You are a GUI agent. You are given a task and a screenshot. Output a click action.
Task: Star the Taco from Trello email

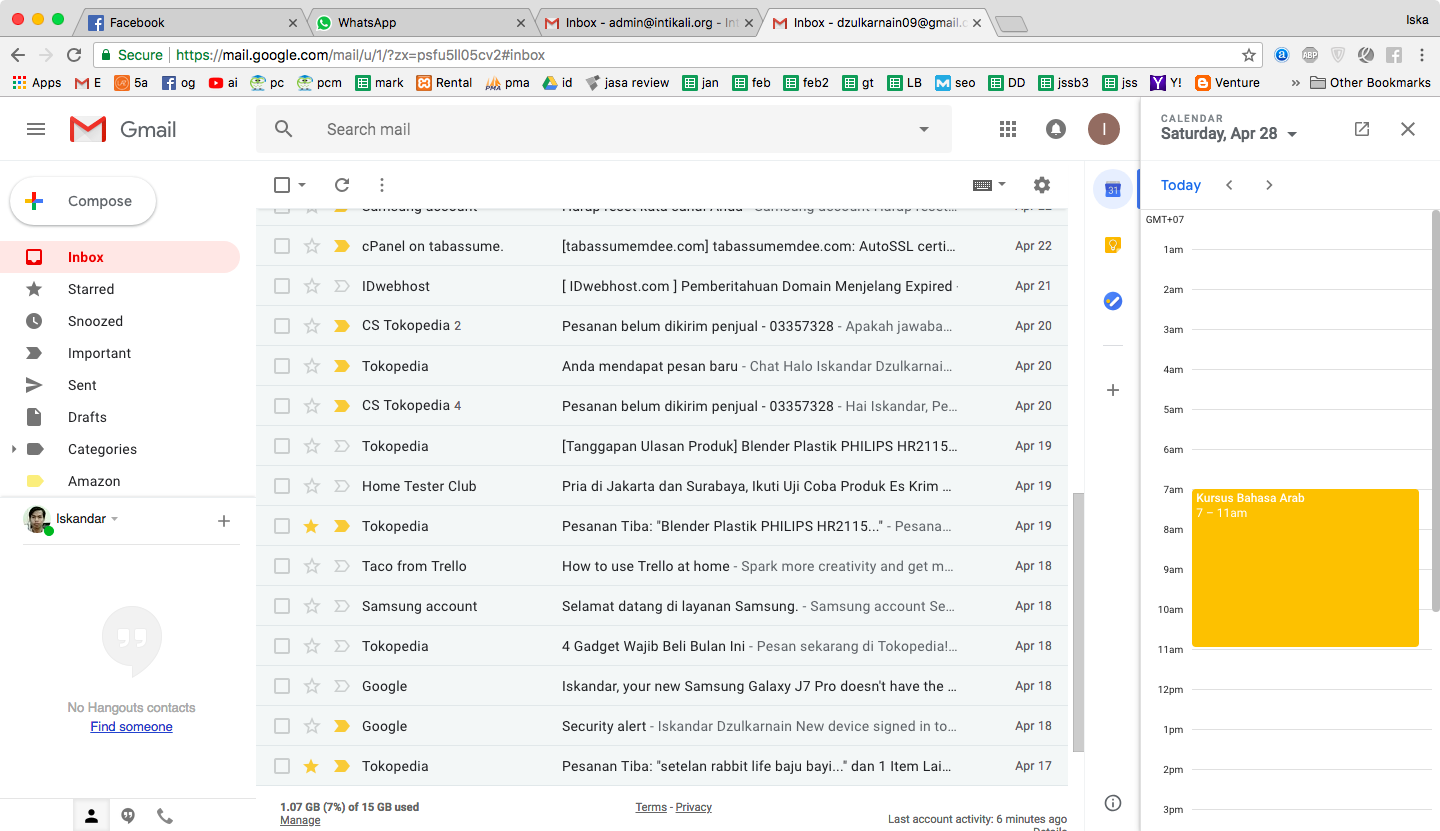coord(311,565)
